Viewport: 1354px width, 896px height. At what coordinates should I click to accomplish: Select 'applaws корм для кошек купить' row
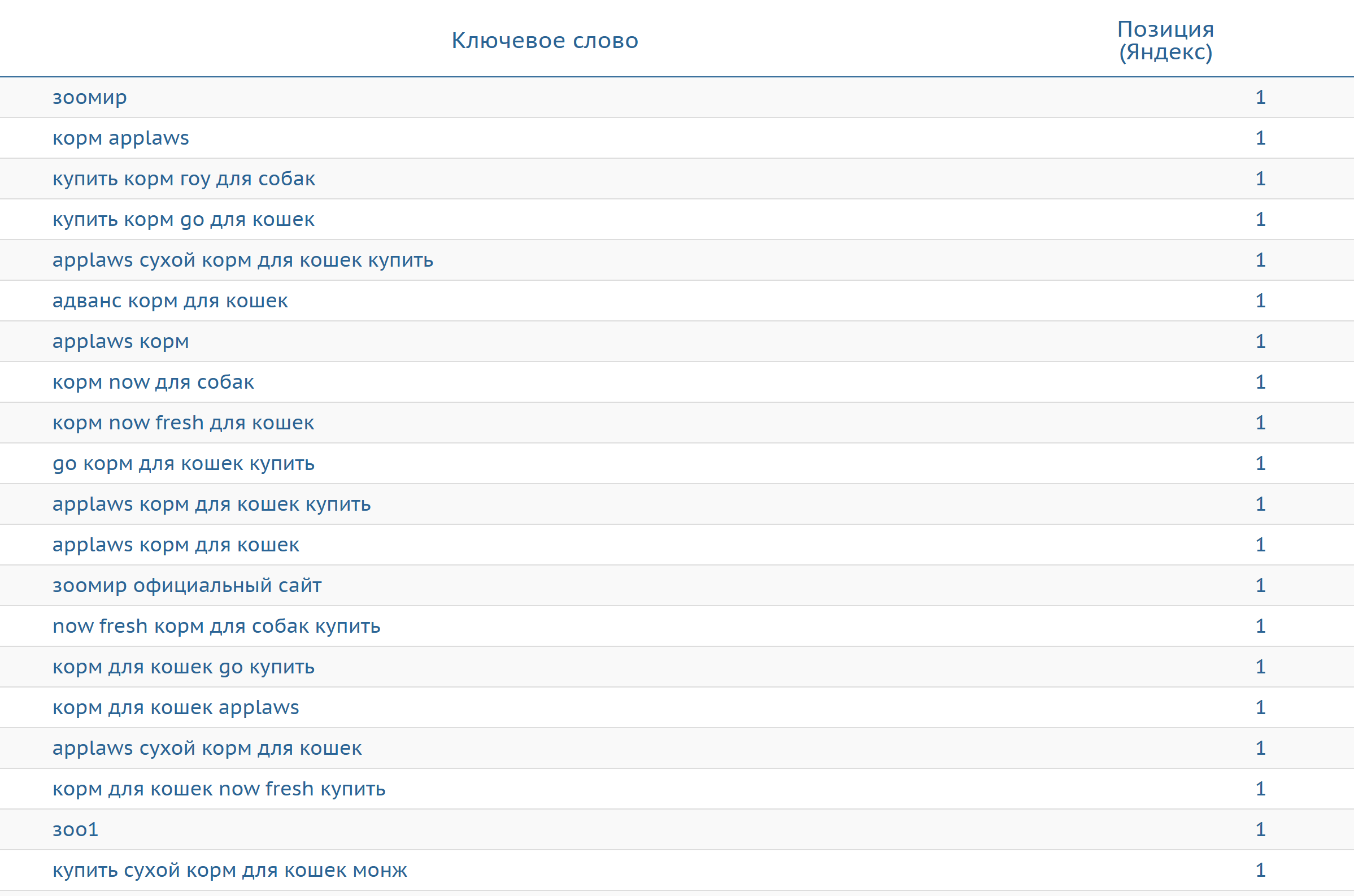pyautogui.click(x=211, y=504)
